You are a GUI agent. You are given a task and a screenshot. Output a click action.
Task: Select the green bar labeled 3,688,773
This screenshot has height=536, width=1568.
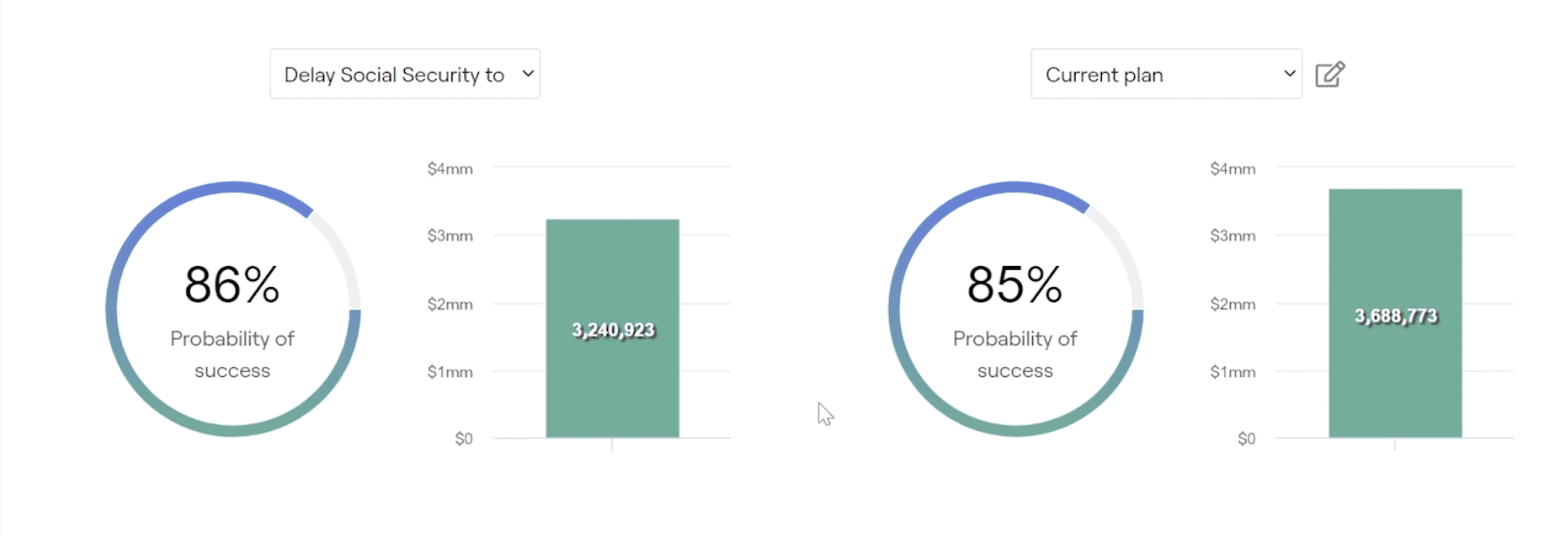1395,313
